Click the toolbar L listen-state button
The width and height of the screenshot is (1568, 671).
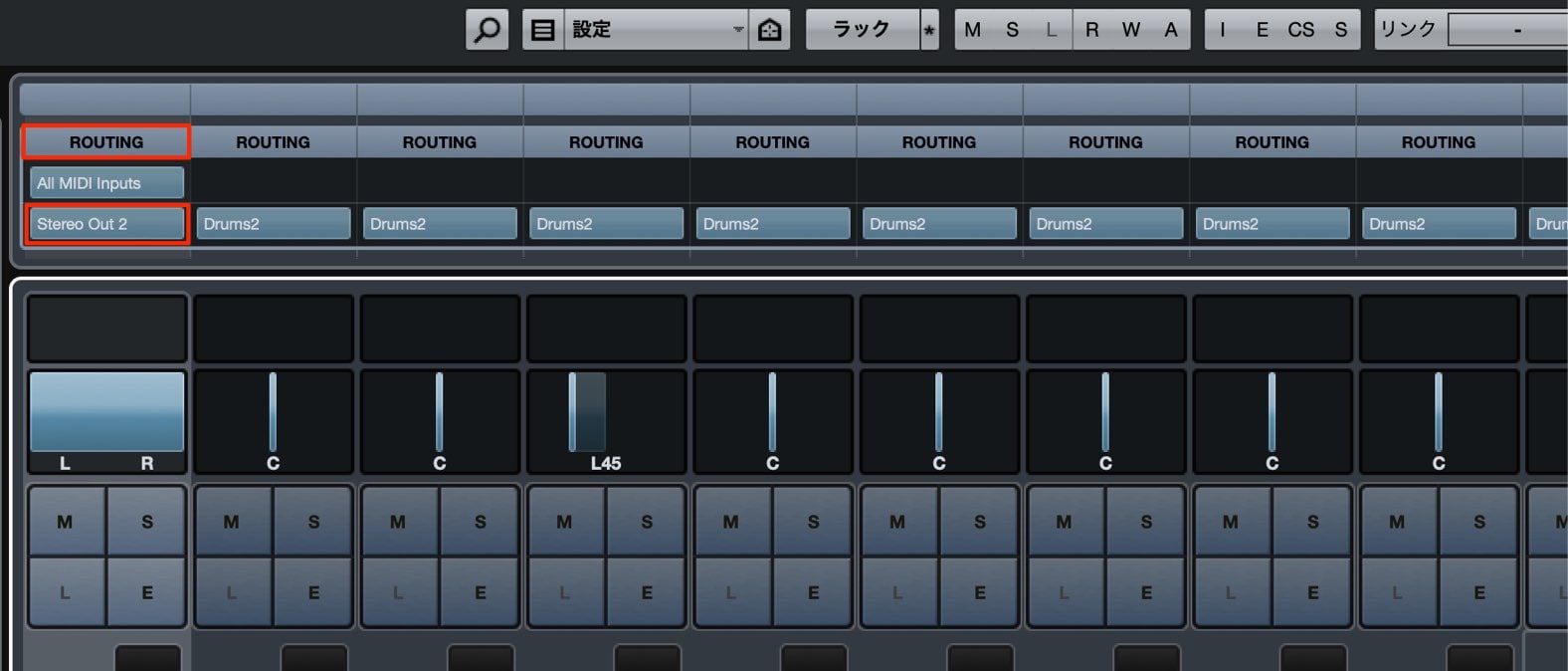[1052, 30]
